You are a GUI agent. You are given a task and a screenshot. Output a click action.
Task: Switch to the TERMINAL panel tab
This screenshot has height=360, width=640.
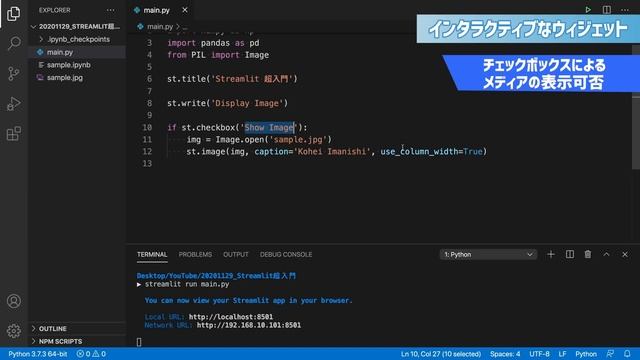pos(152,254)
